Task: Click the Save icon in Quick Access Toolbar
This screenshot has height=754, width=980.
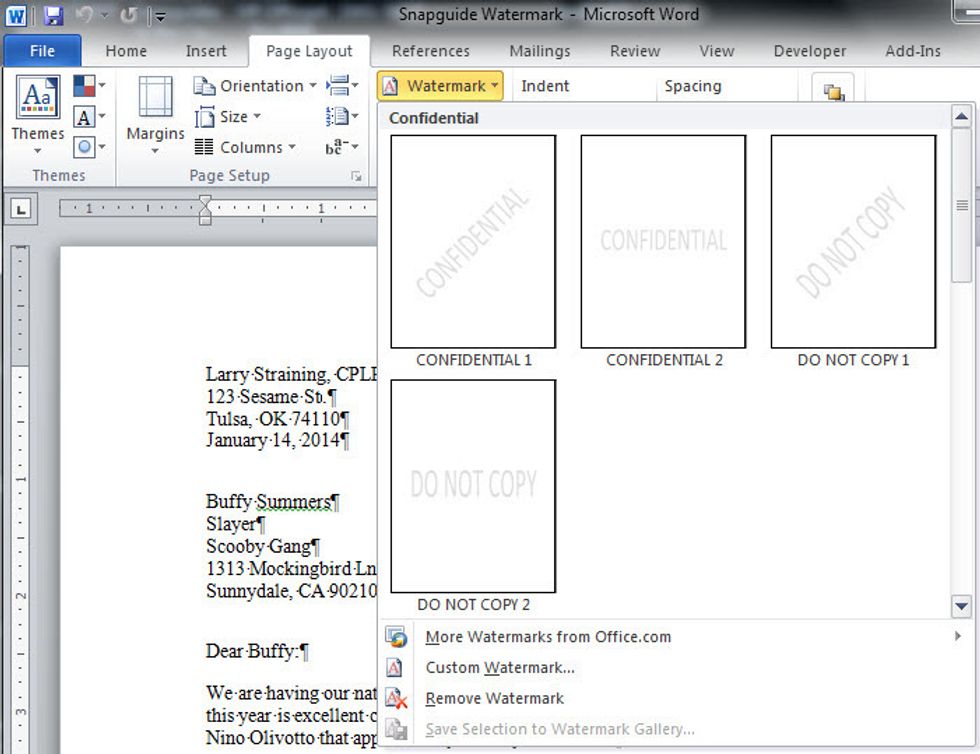Action: pyautogui.click(x=53, y=15)
